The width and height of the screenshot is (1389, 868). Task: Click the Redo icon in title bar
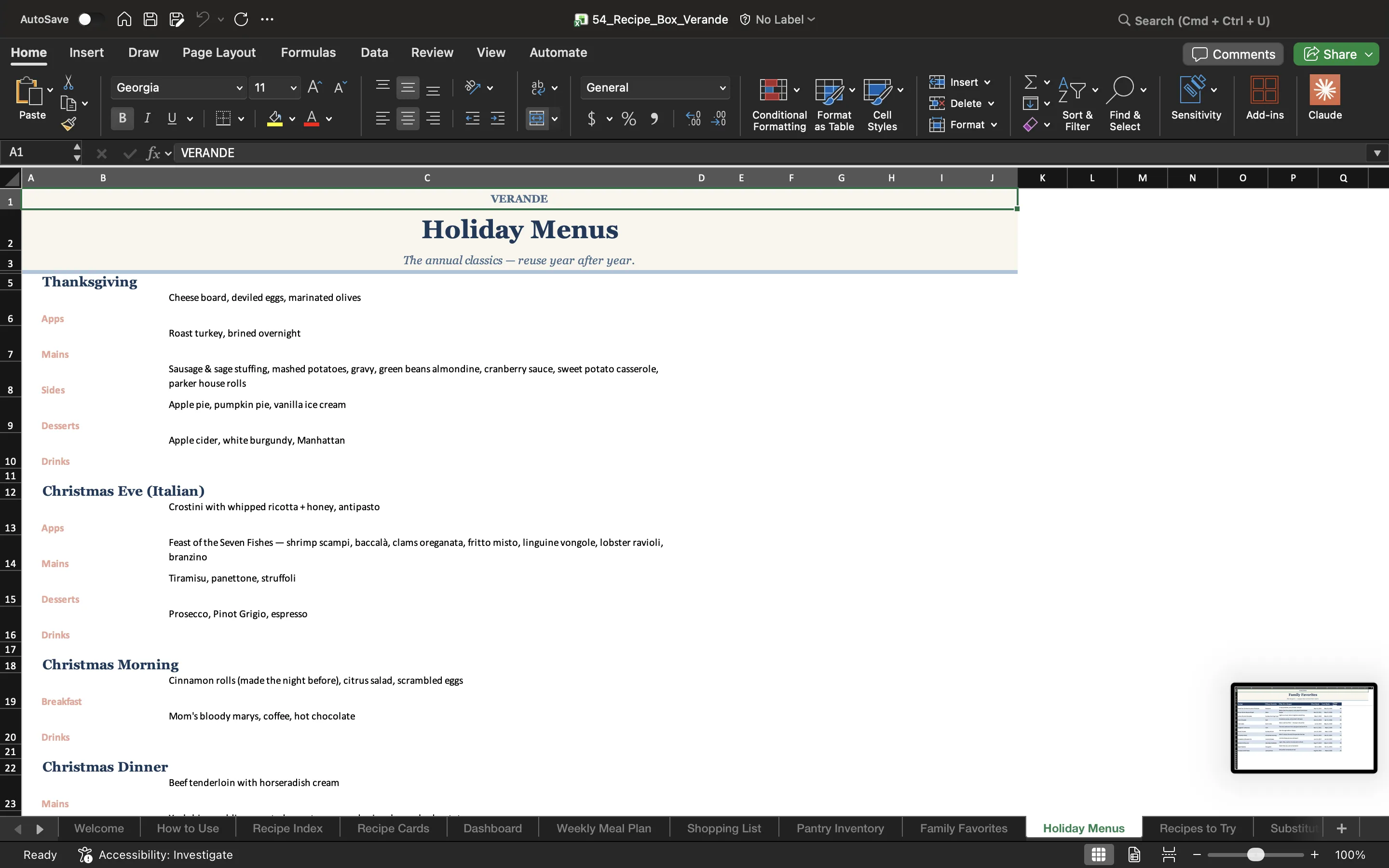(241, 19)
